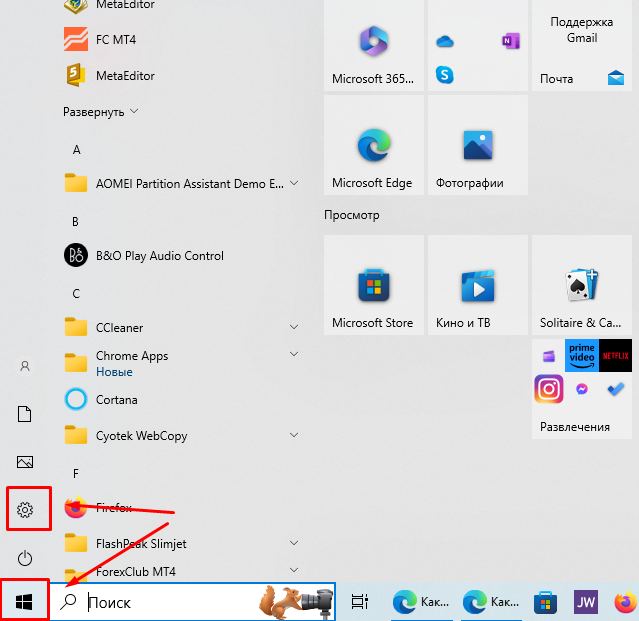
Task: Expand the CCleaner folder chevron
Action: coord(294,327)
